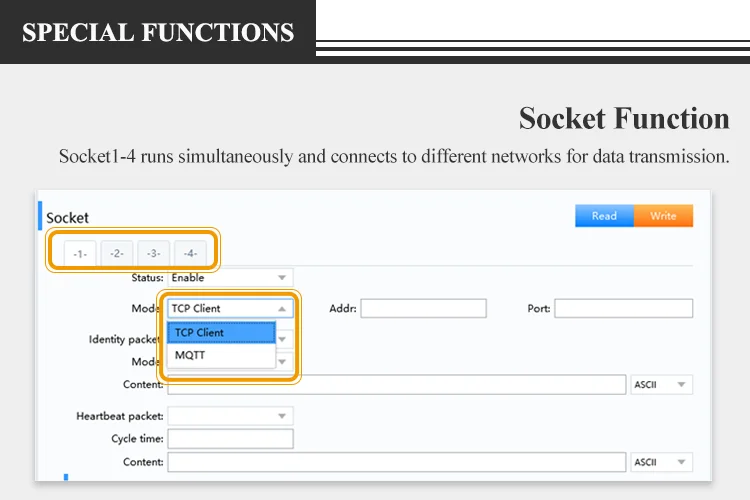Open ASCII dropdown beside Identity packet Content
This screenshot has width=750, height=500.
click(x=681, y=385)
